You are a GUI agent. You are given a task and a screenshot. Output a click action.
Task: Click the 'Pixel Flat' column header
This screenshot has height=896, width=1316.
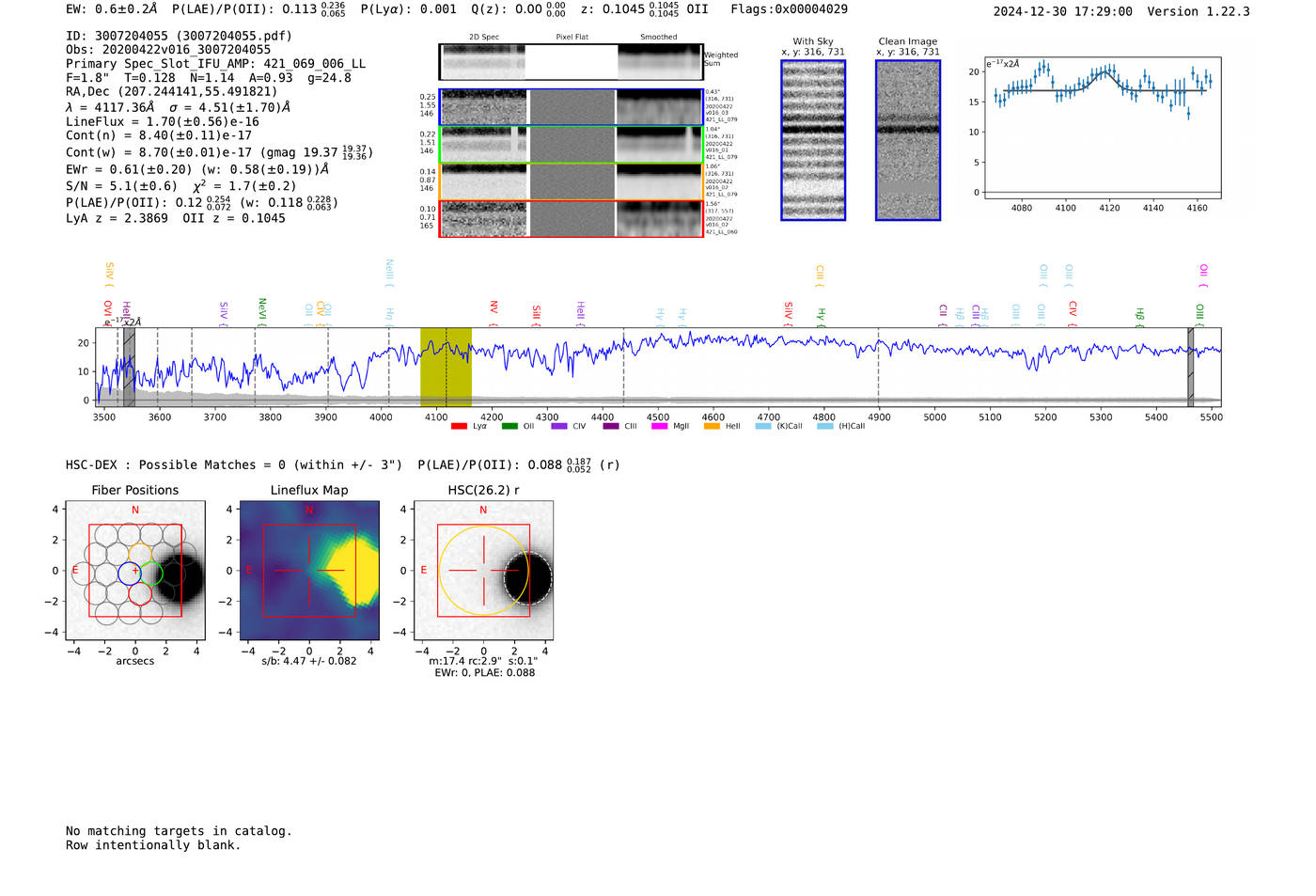[x=572, y=37]
